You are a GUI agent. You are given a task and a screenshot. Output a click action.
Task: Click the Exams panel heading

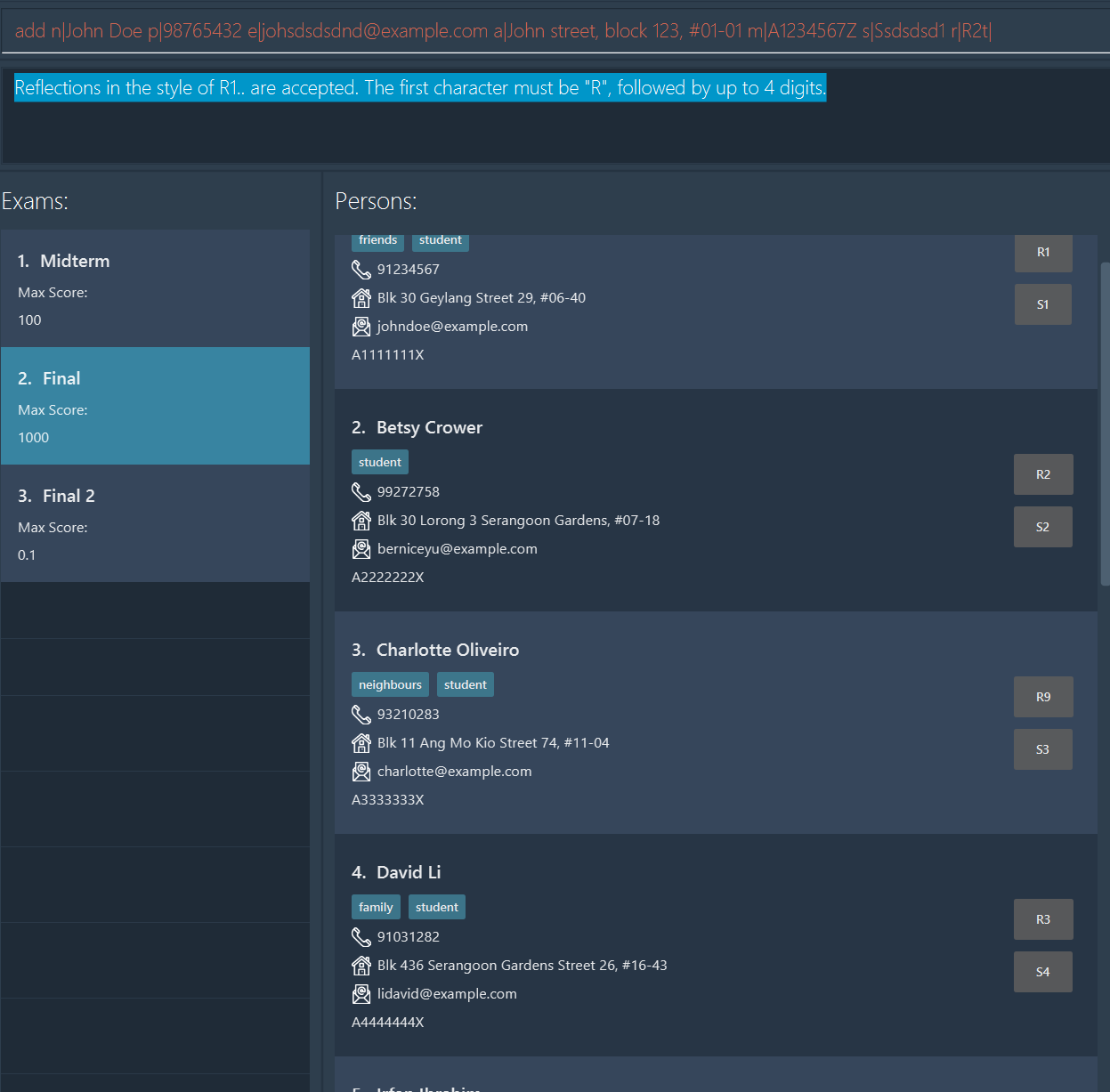pyautogui.click(x=35, y=201)
